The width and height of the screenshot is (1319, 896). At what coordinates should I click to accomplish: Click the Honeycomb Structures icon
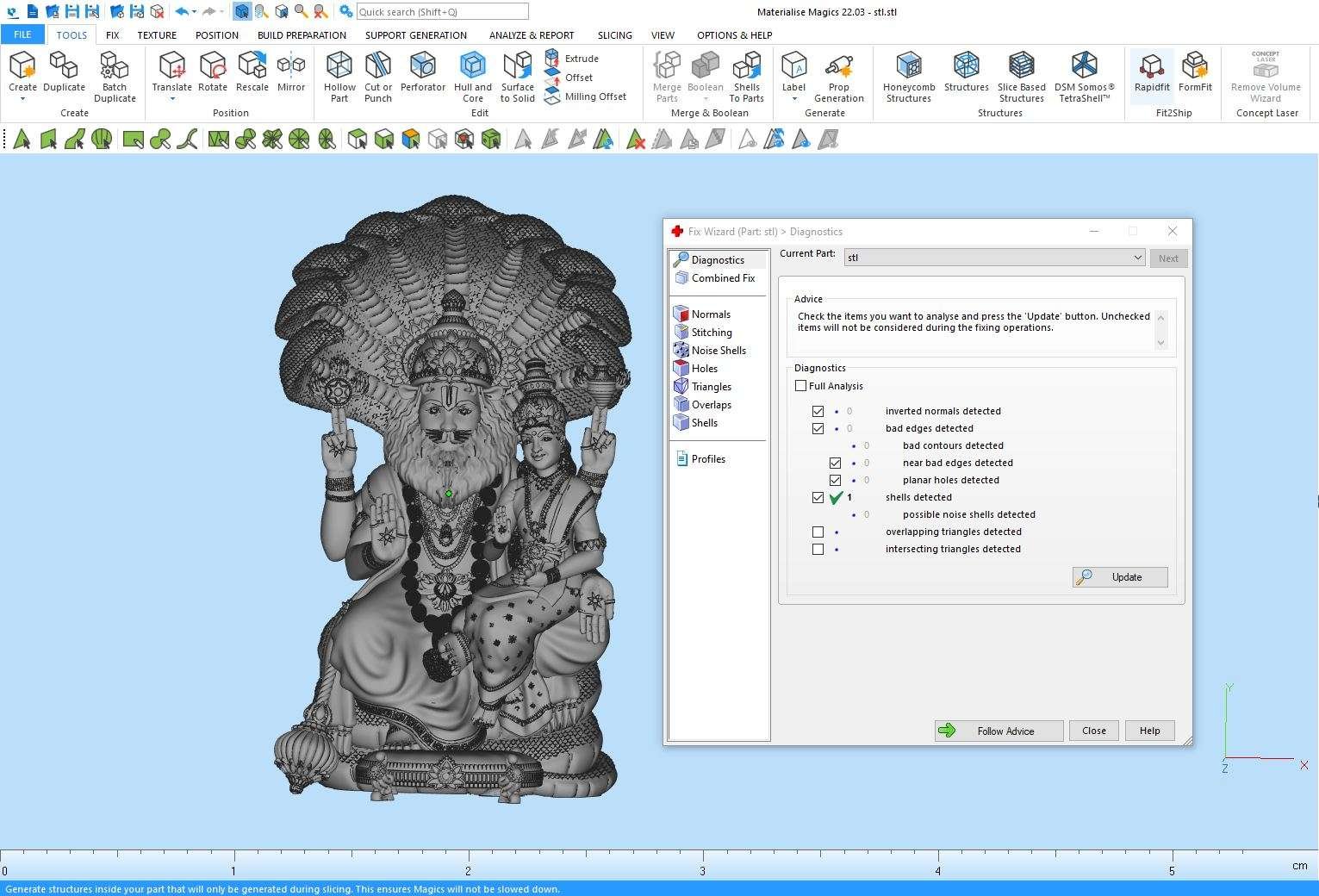point(908,66)
